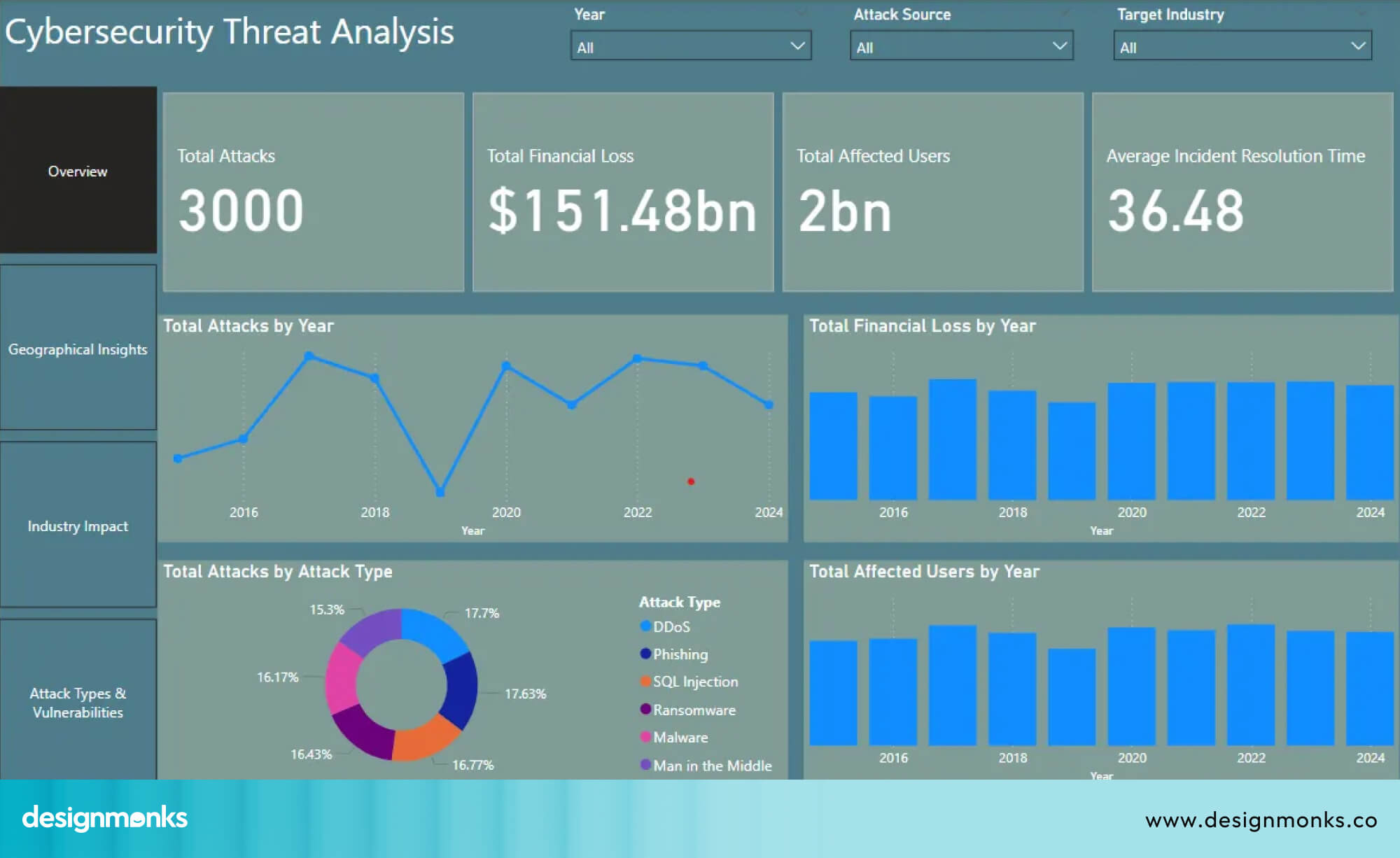Select the Overview navigation tile
1400x858 pixels.
[x=78, y=171]
